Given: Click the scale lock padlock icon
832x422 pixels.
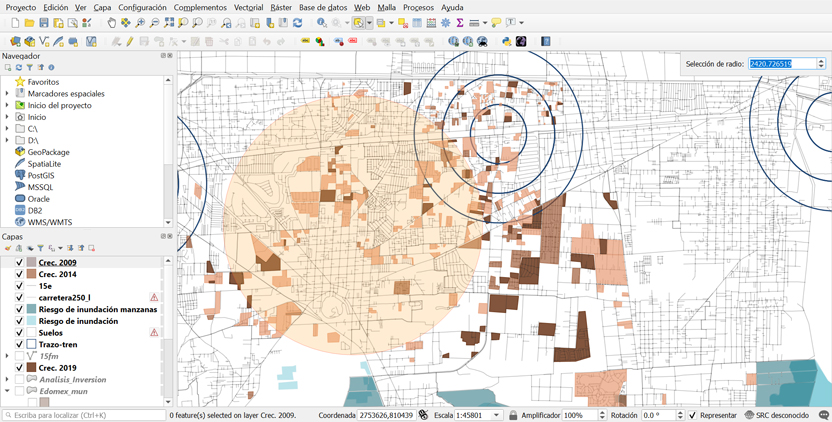Looking at the screenshot, I should click(513, 415).
